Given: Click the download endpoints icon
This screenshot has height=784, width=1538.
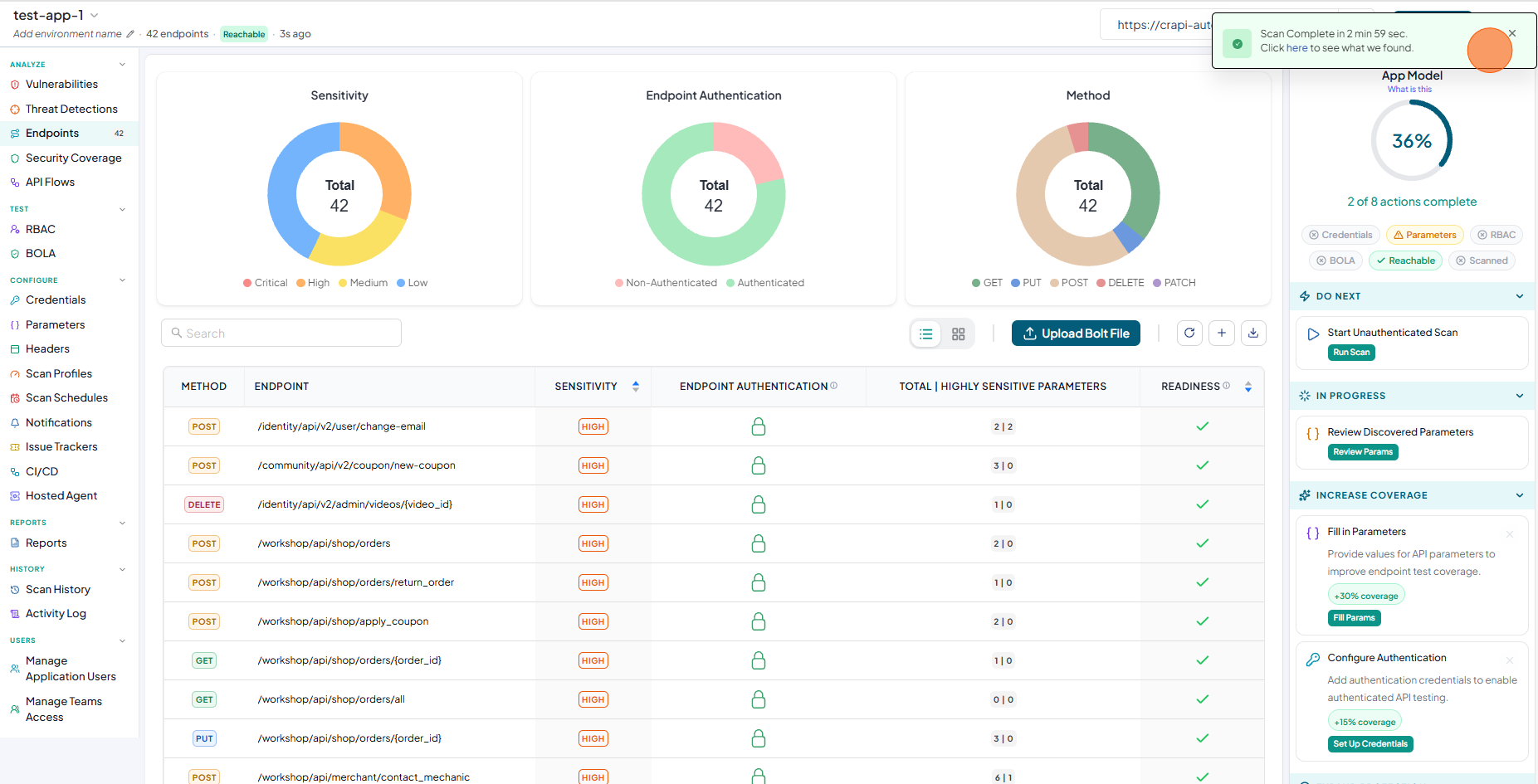Looking at the screenshot, I should [x=1253, y=333].
